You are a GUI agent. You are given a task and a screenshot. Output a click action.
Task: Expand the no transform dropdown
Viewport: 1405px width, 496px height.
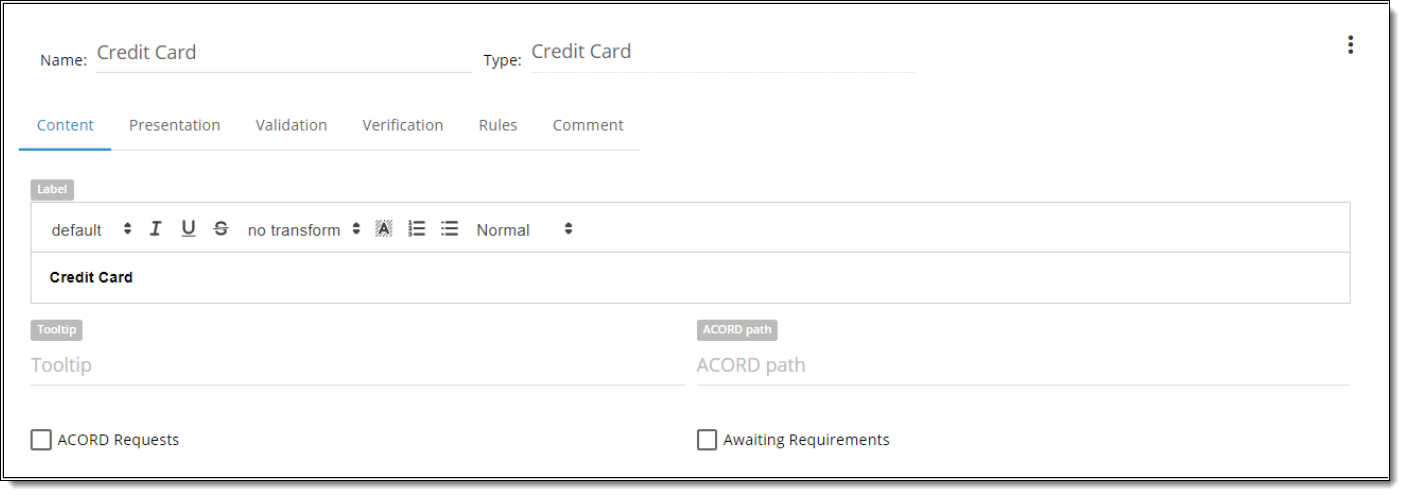(304, 230)
